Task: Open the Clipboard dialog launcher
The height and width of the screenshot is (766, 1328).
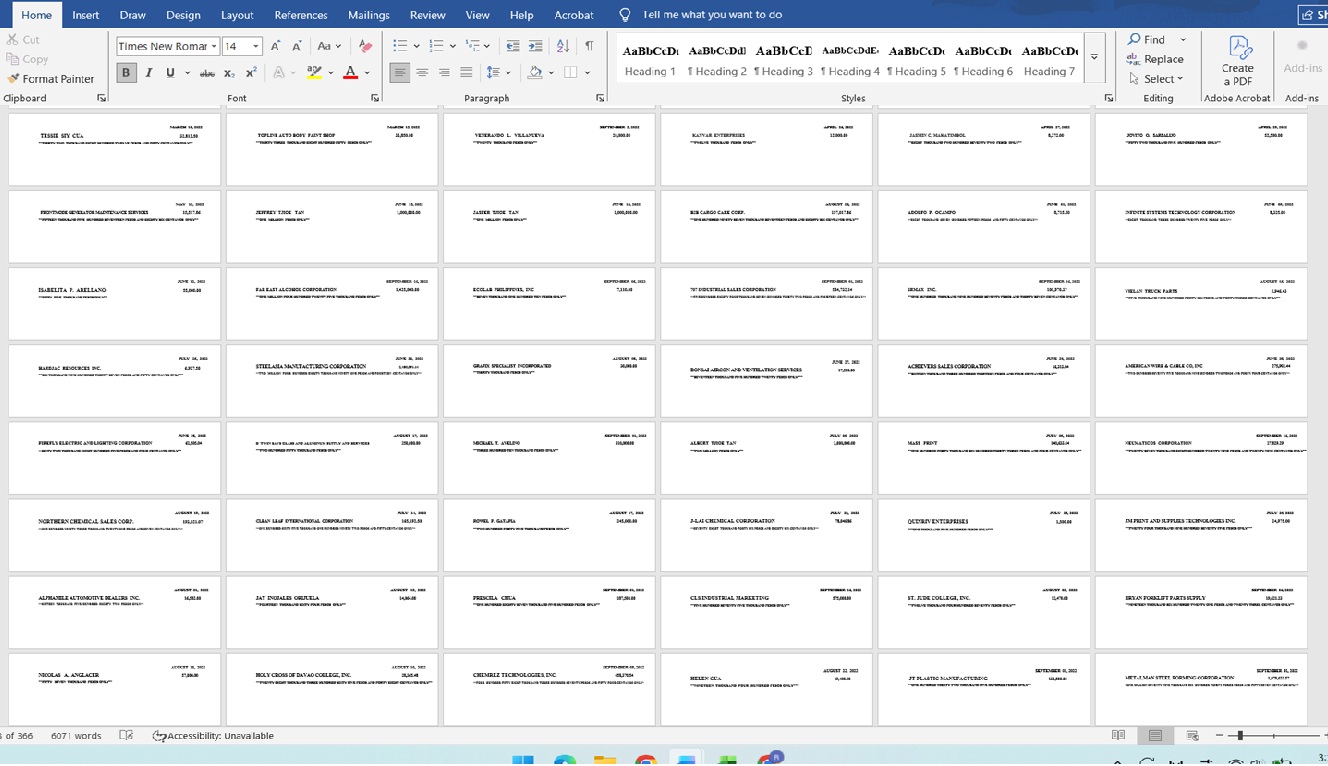Action: coord(101,98)
